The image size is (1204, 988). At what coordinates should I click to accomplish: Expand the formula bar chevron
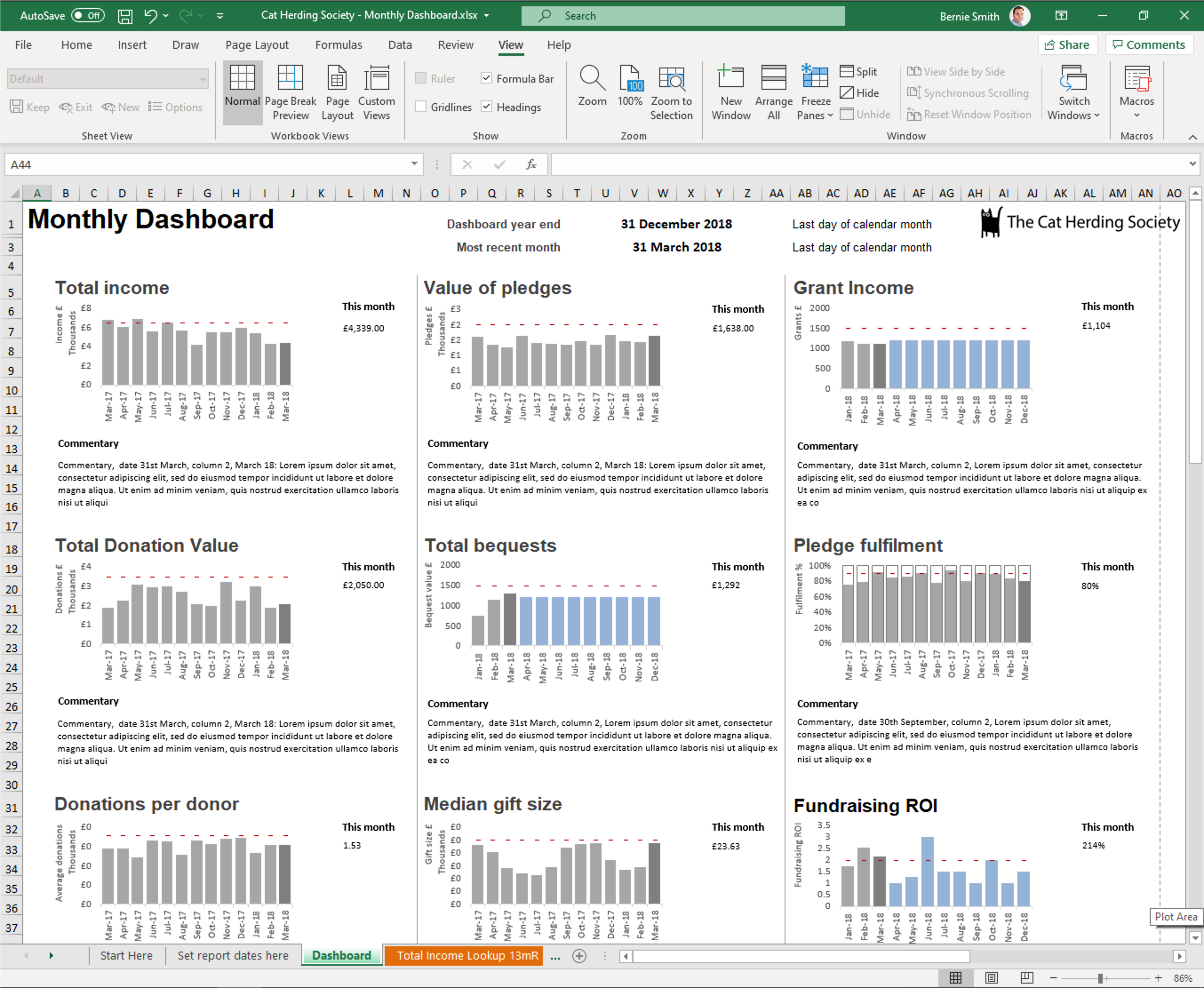coord(1192,164)
